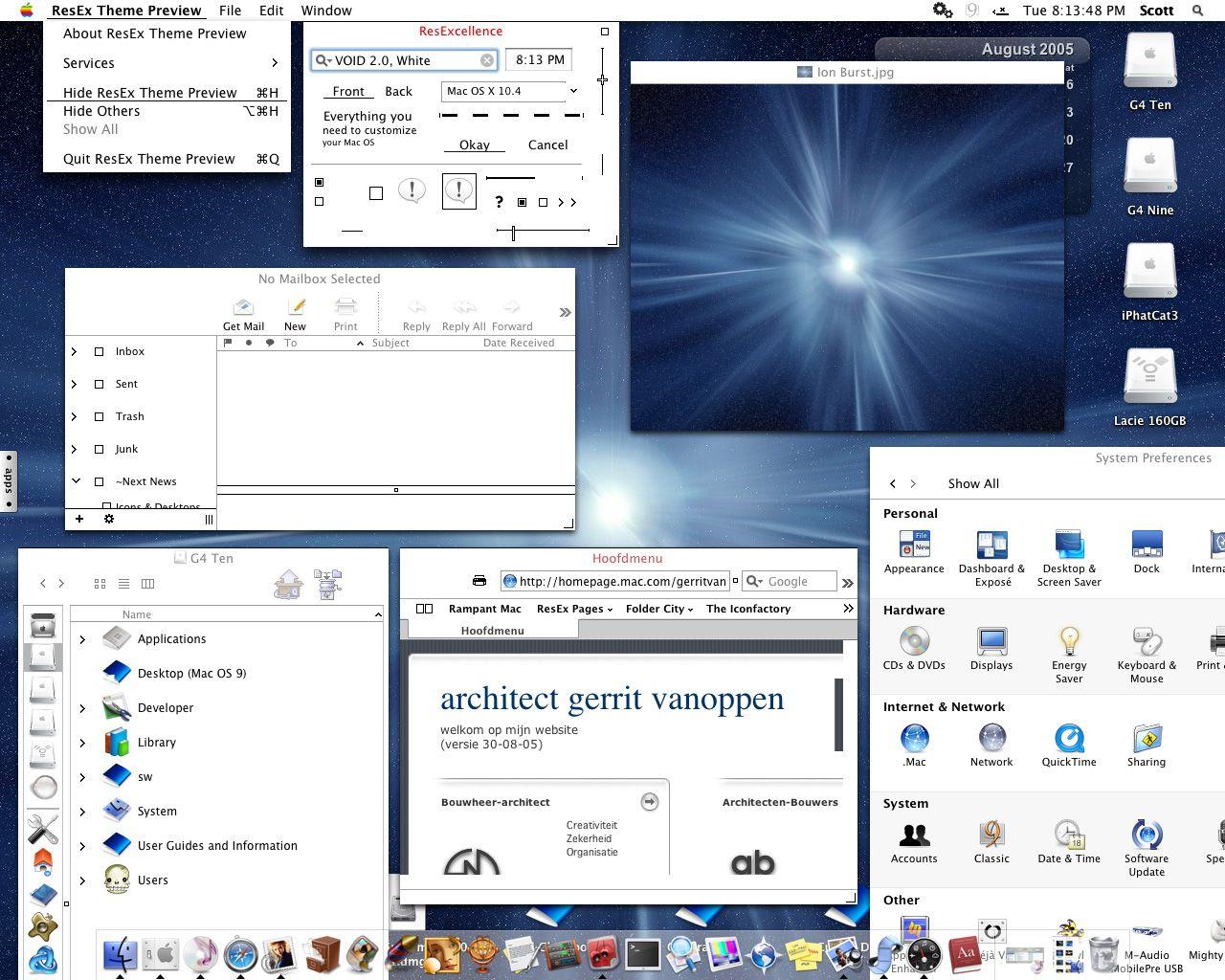Open Spotlight search in the menu bar
Screen dimensions: 1225x980
pos(1197,11)
